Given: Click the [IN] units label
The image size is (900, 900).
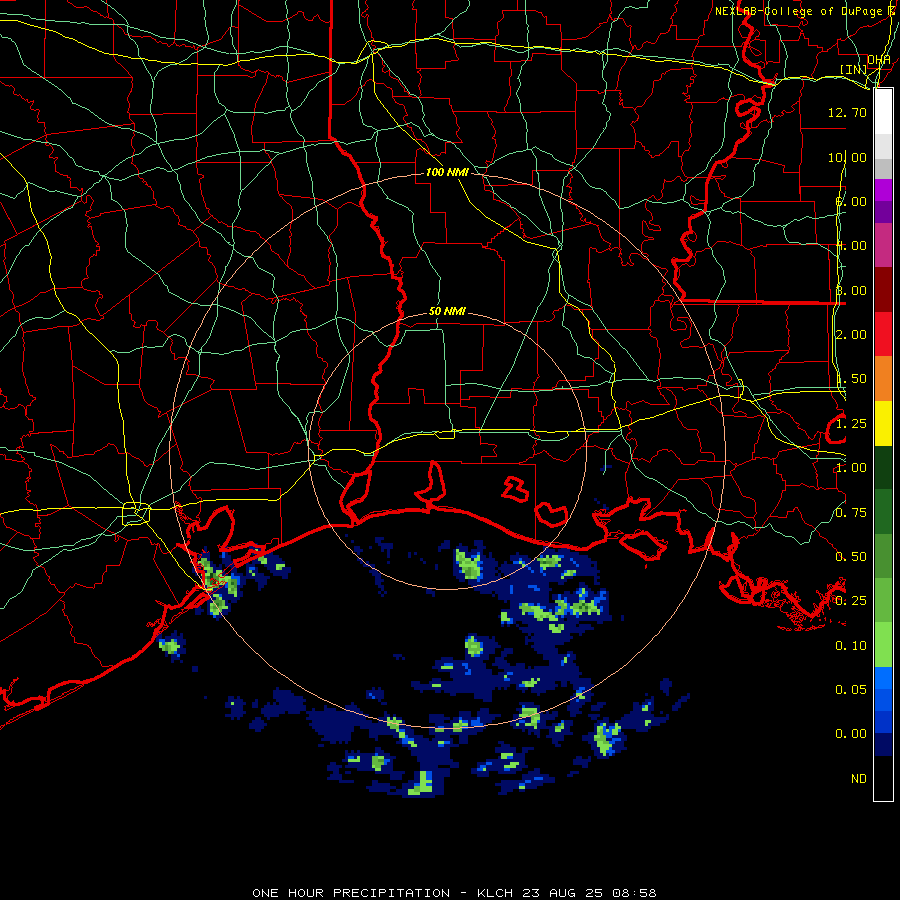Looking at the screenshot, I should pos(854,69).
